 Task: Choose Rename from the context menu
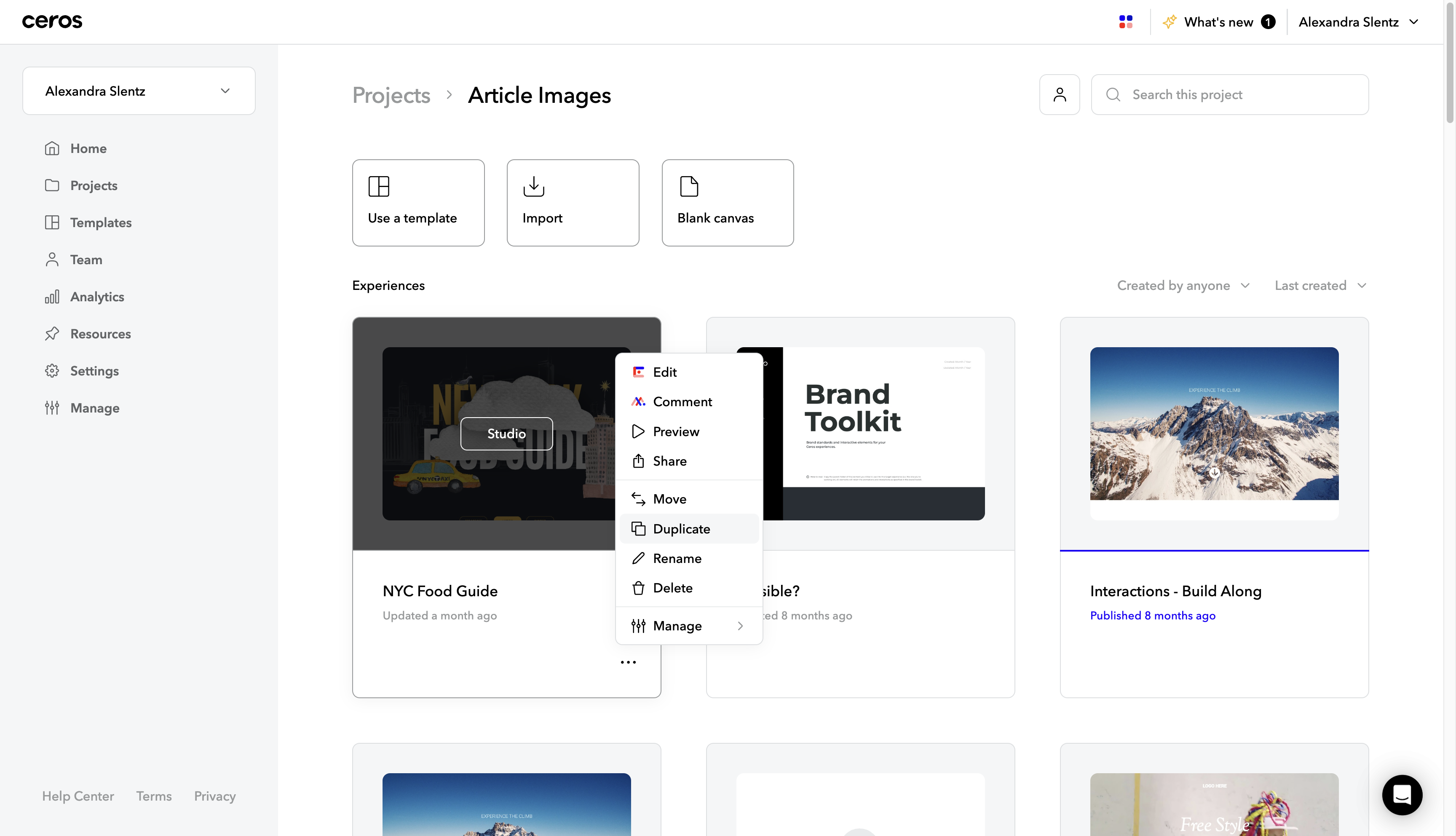689,558
